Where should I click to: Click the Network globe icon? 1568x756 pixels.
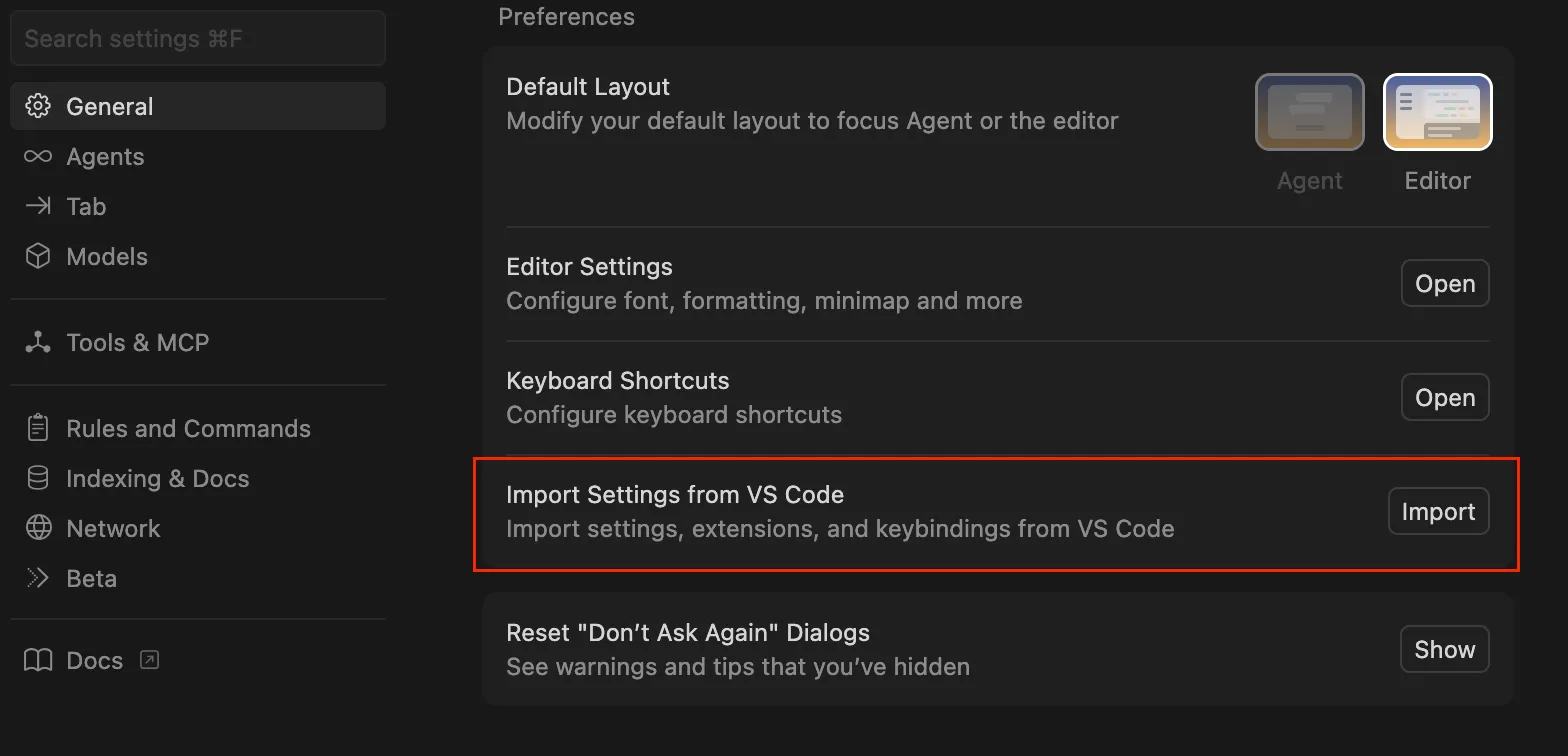(38, 528)
